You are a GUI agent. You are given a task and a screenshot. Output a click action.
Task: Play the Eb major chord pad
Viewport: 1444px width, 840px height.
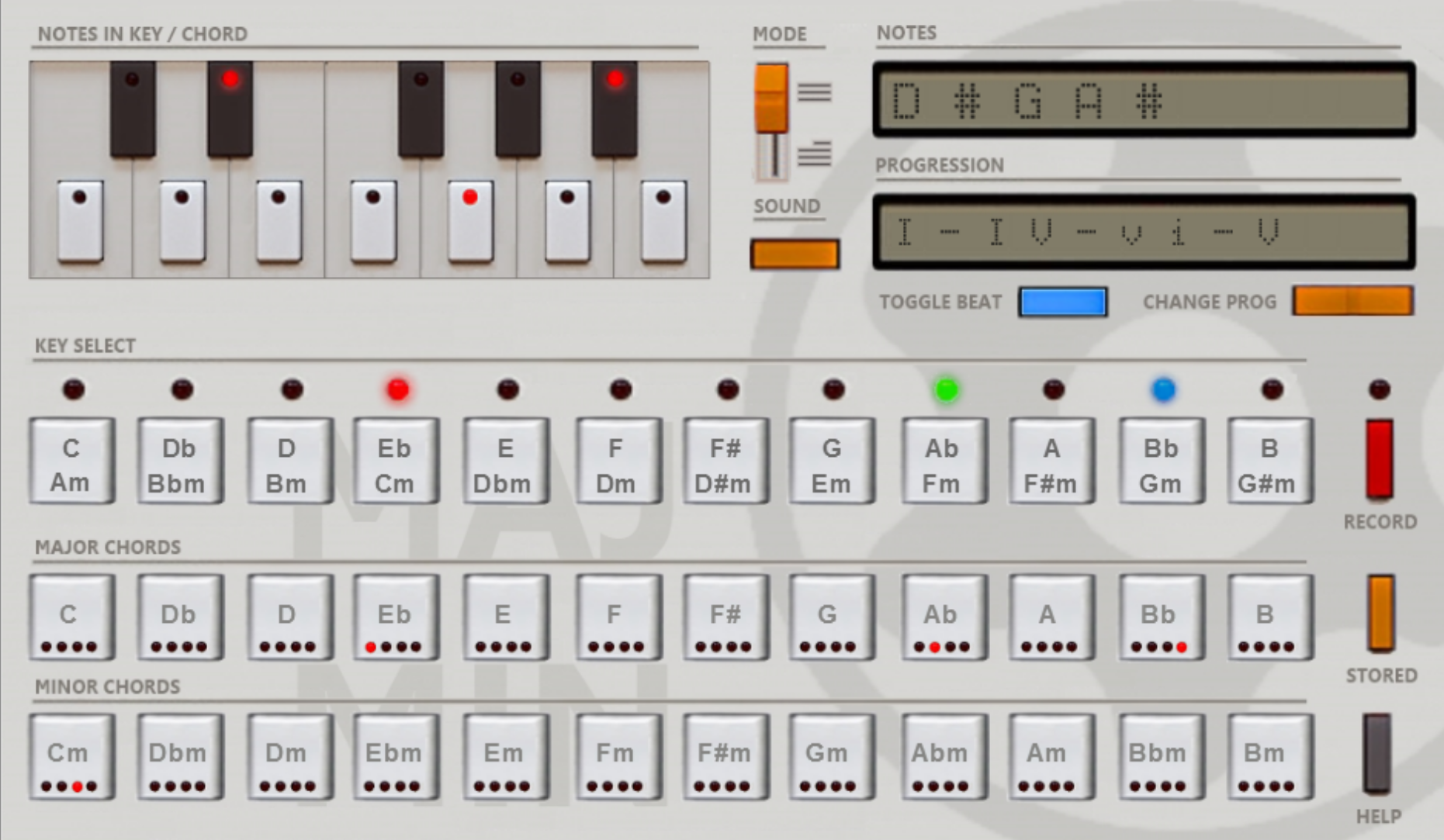pyautogui.click(x=396, y=617)
